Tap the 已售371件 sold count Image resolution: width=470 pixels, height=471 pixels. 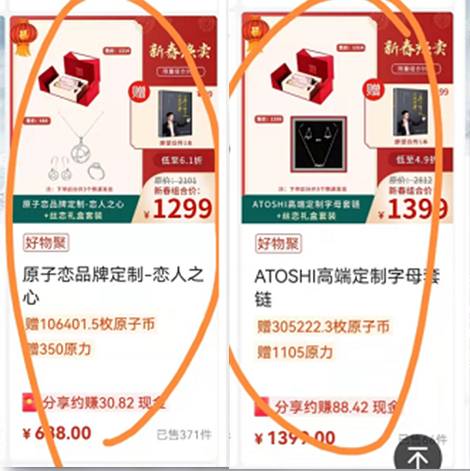184,435
